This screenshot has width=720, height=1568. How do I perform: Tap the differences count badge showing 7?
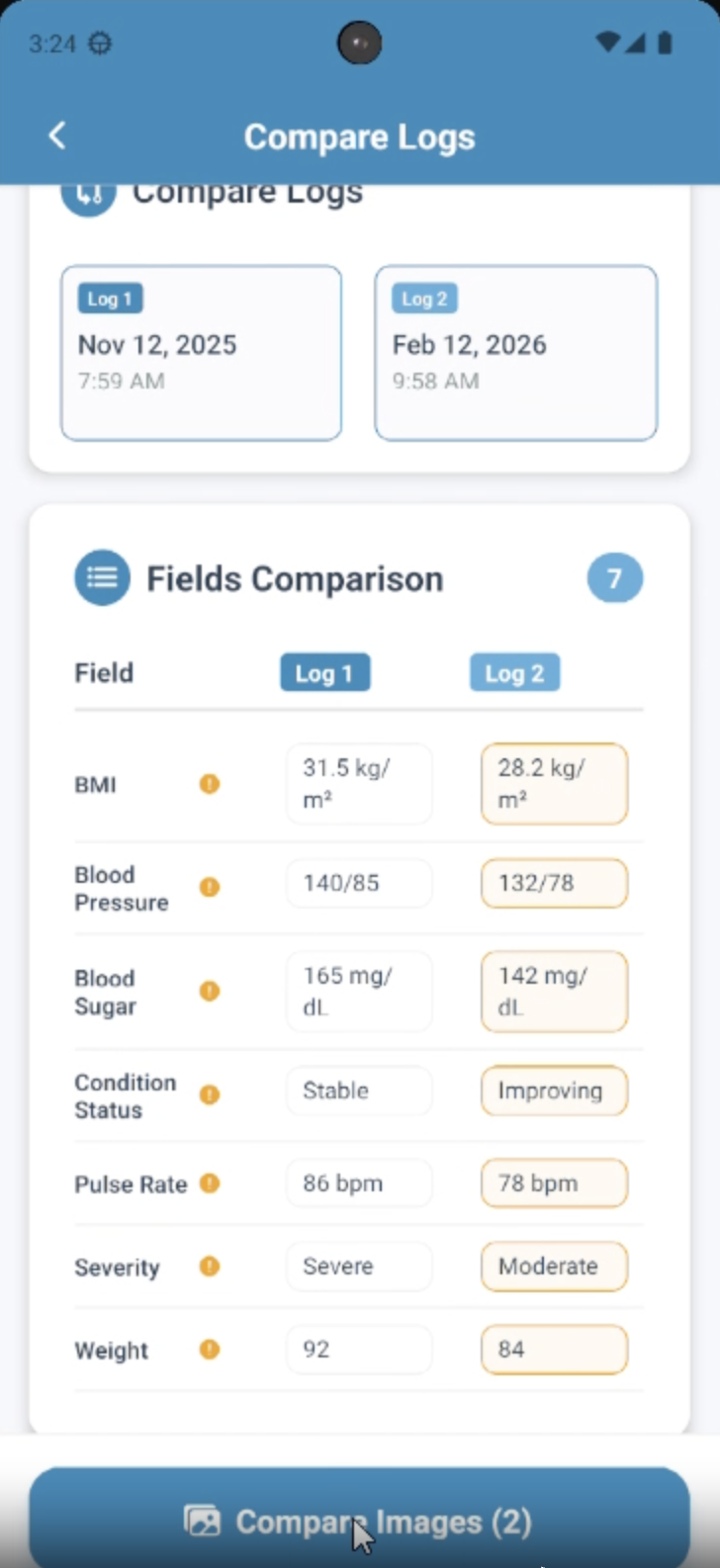(x=614, y=578)
